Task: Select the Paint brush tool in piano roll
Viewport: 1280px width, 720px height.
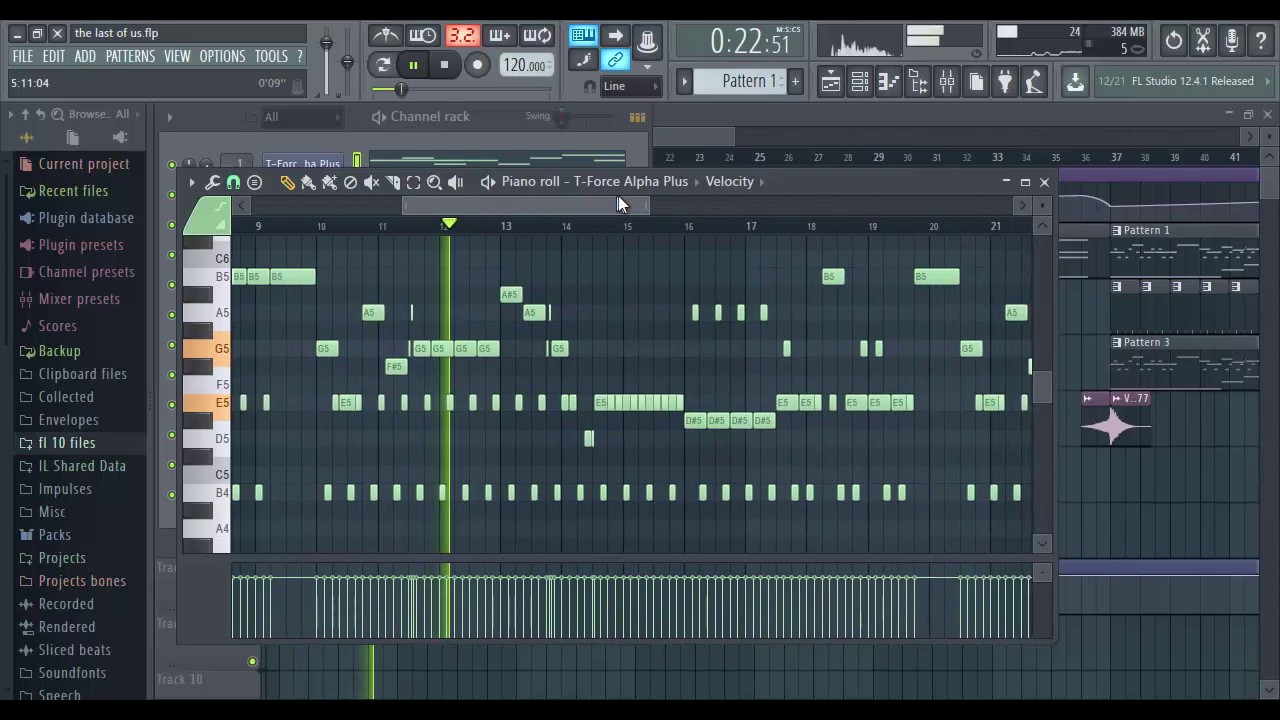Action: 308,182
